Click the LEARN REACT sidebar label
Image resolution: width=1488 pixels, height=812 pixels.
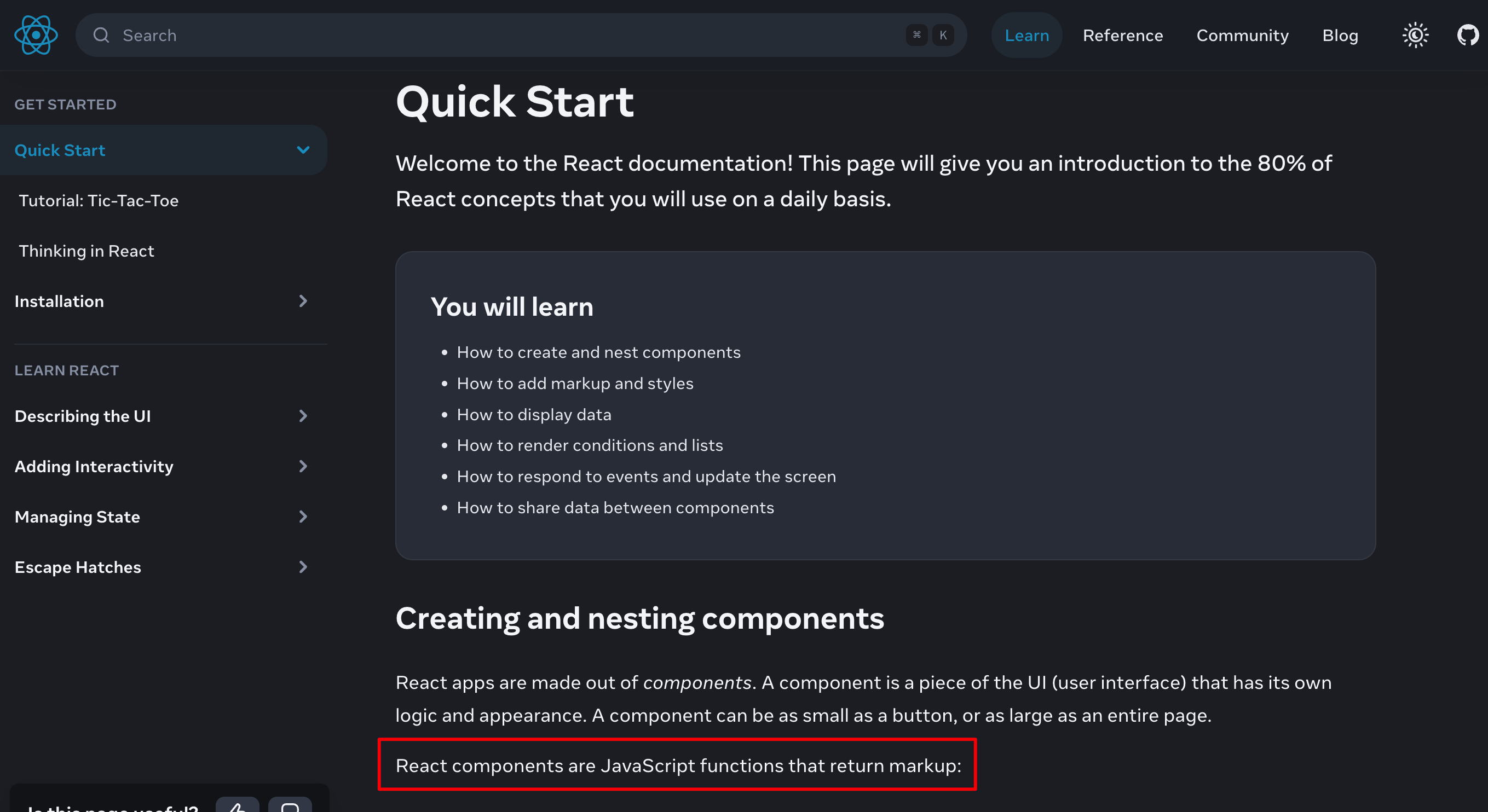click(x=66, y=370)
